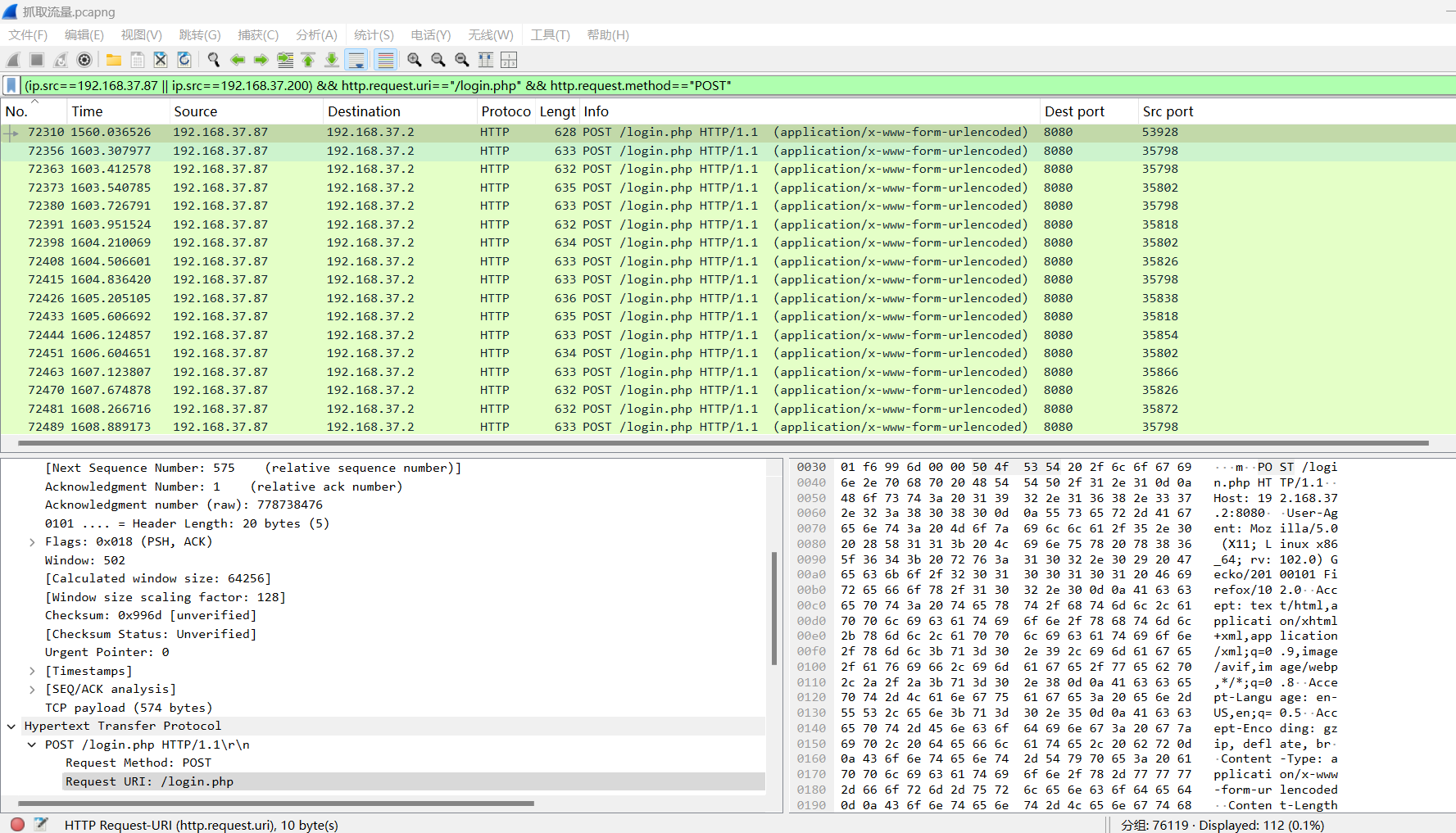Select packet number 72426
This screenshot has height=833, width=1456.
728,298
